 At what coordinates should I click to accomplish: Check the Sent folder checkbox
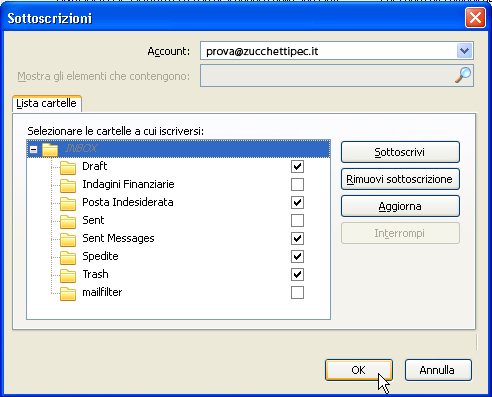pos(297,220)
